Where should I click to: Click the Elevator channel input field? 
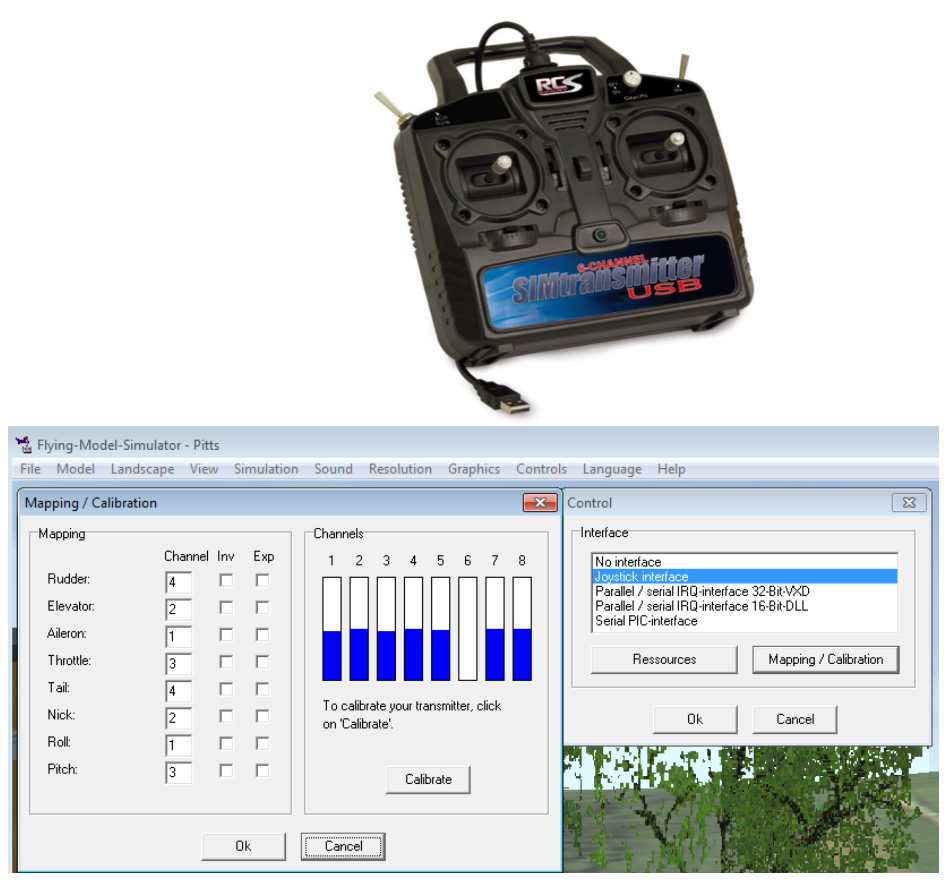178,610
